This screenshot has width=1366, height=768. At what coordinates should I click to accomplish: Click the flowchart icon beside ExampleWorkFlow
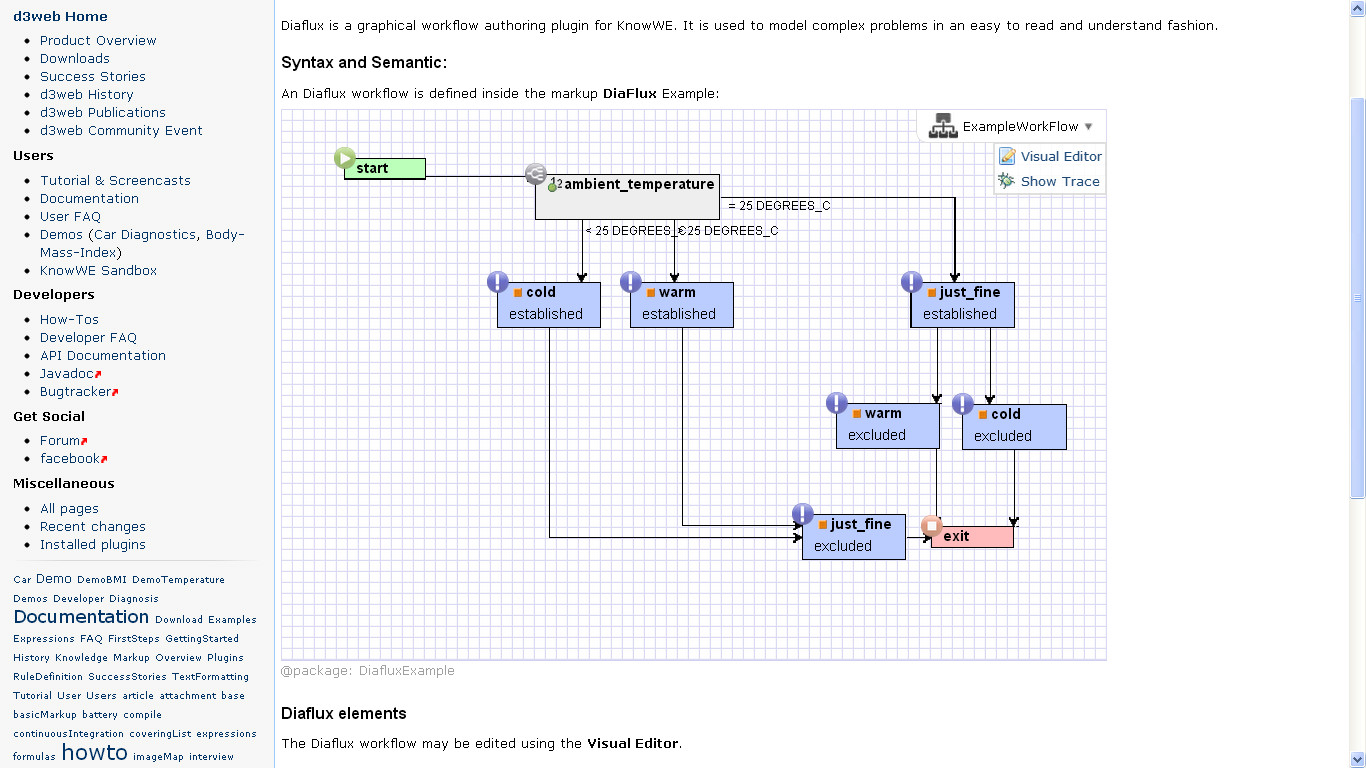[943, 126]
